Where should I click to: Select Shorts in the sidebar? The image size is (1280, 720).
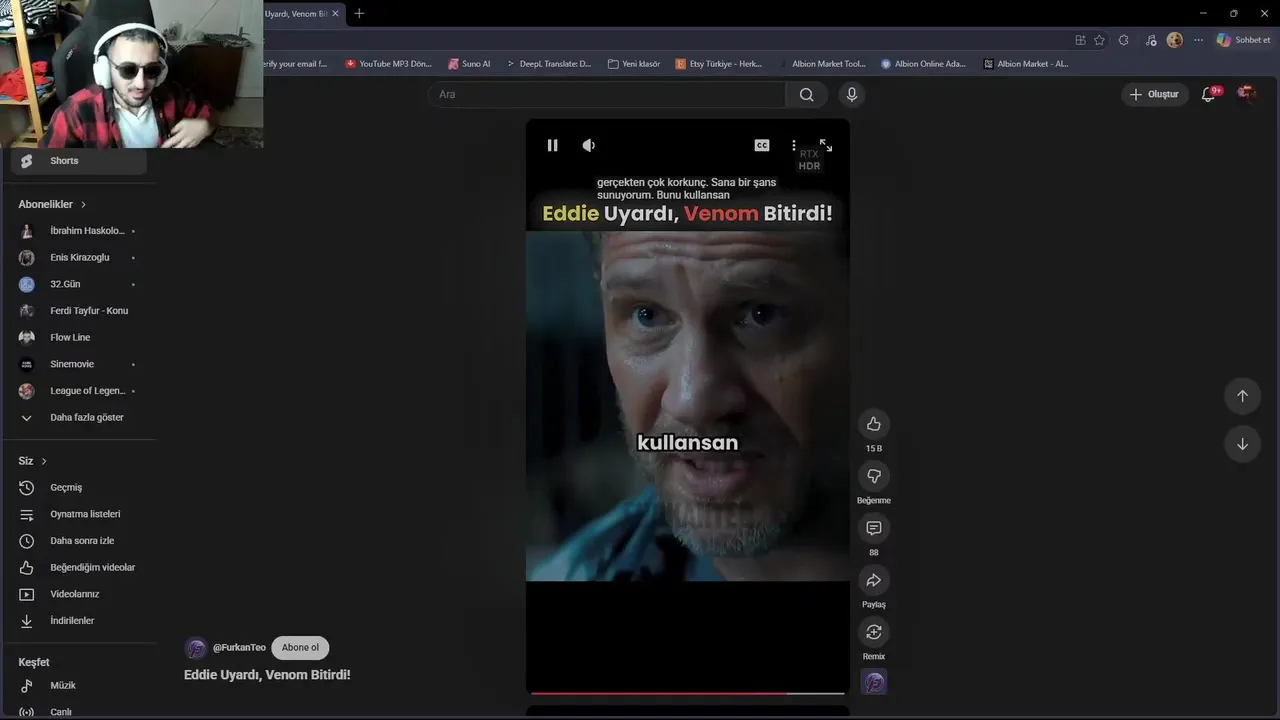point(79,161)
